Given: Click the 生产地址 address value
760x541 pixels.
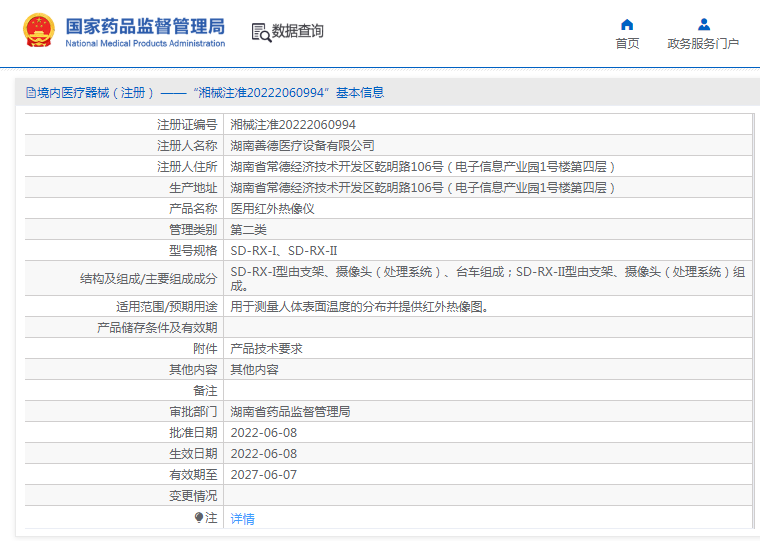Looking at the screenshot, I should [x=423, y=188].
